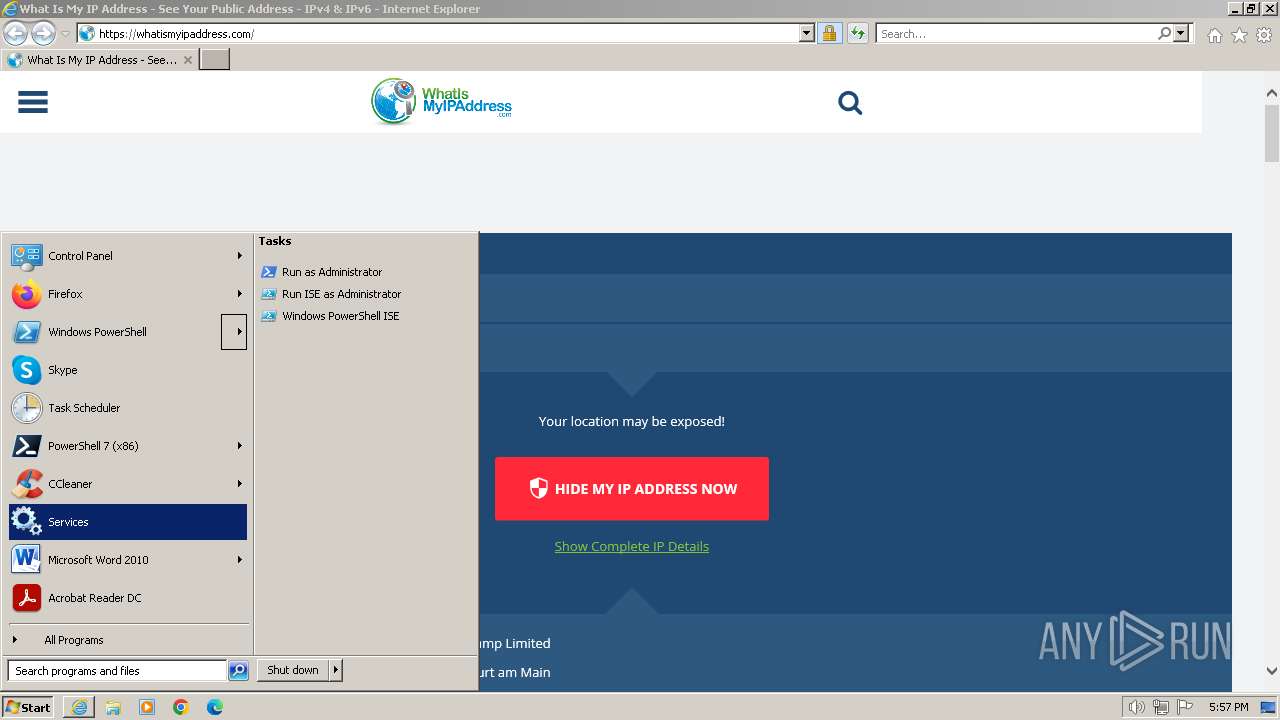The width and height of the screenshot is (1280, 720).
Task: Expand Control Panel submenu arrow
Action: click(x=239, y=256)
